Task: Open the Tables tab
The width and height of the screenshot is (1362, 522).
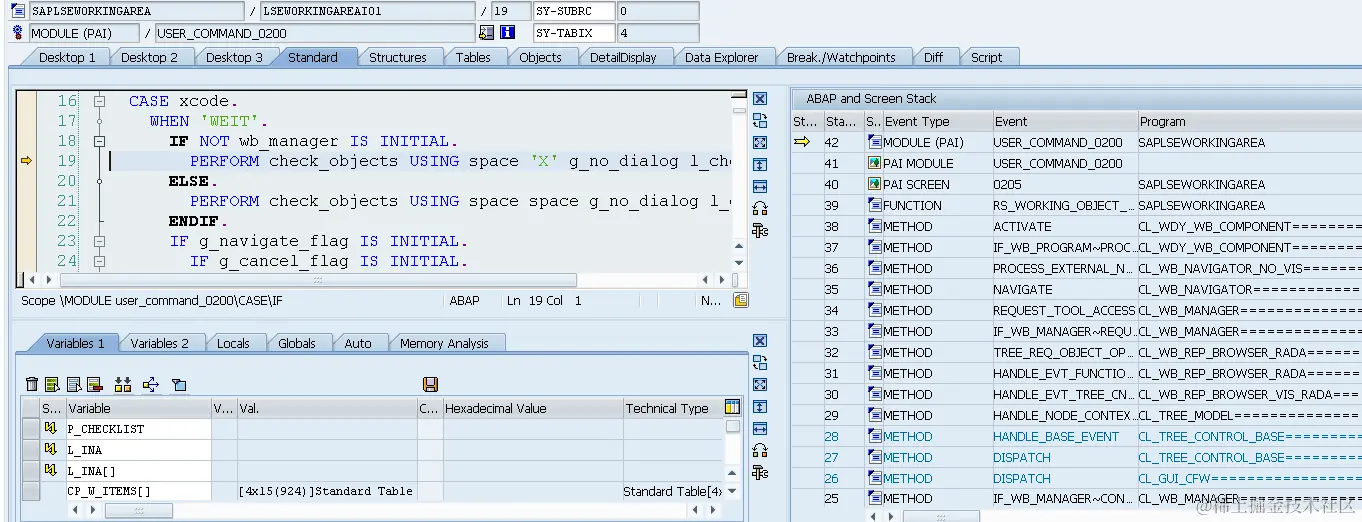Action: (473, 57)
